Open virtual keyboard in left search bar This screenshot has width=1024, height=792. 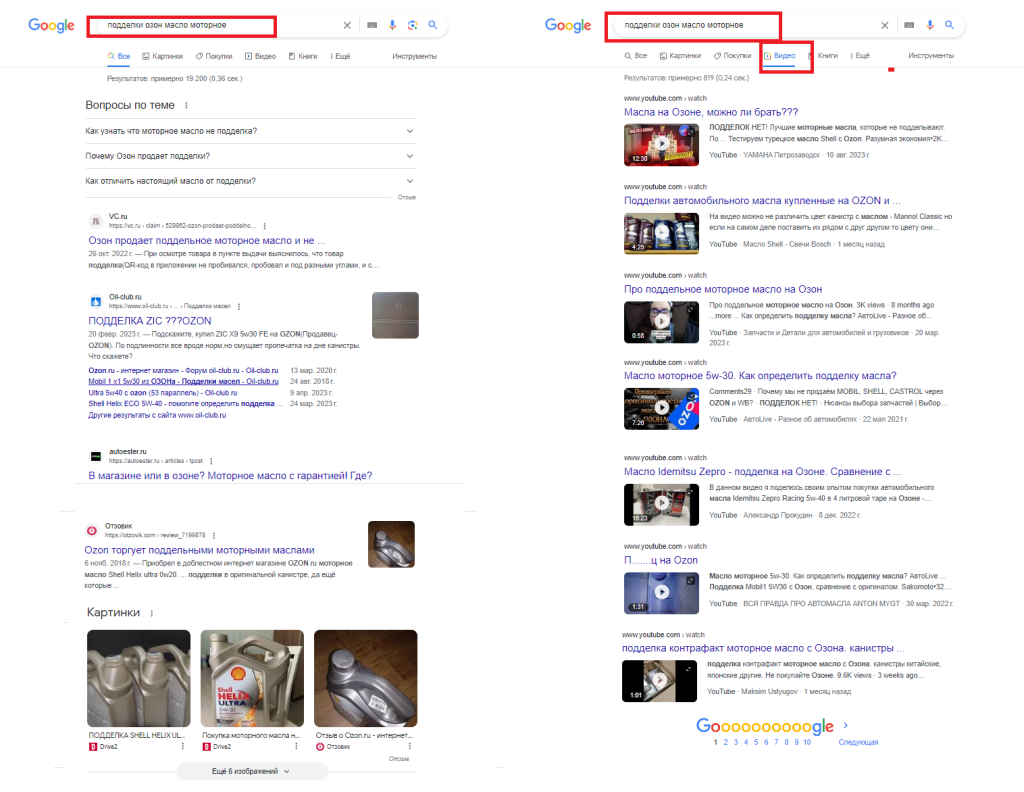372,25
